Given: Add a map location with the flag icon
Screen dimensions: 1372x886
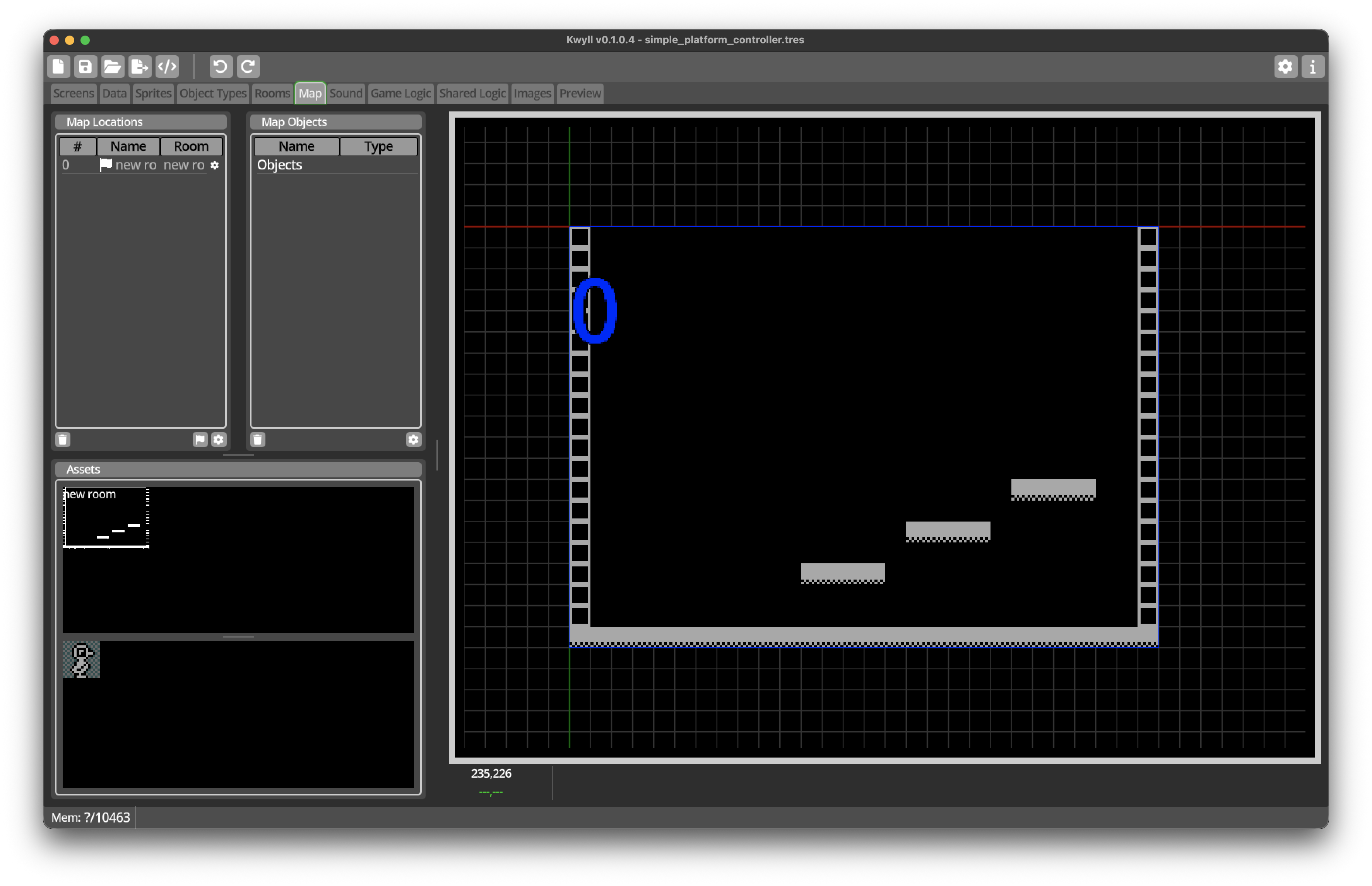Looking at the screenshot, I should point(200,440).
